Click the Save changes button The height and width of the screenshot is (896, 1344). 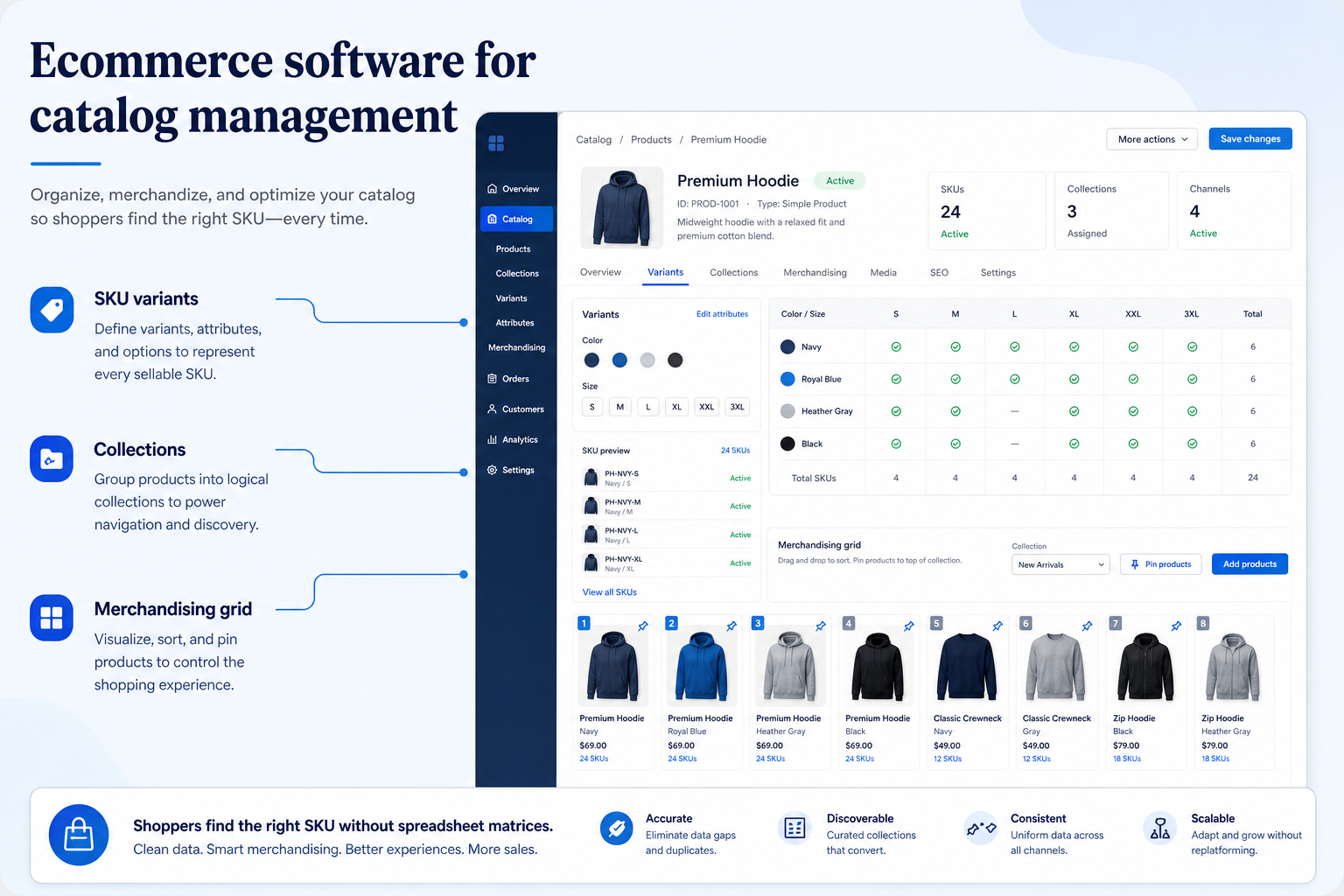click(1250, 139)
